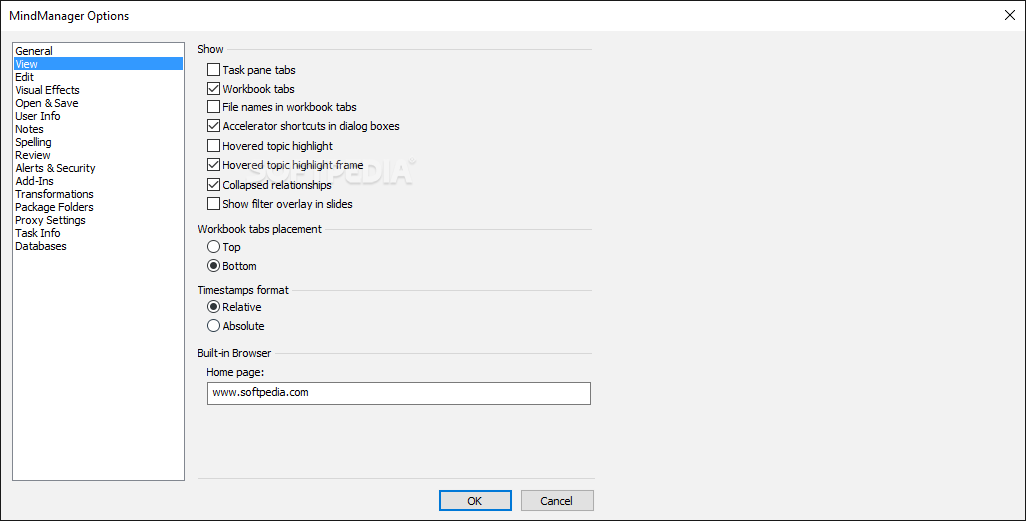This screenshot has width=1026, height=521.
Task: Choose Relative timestamps format
Action: [213, 306]
